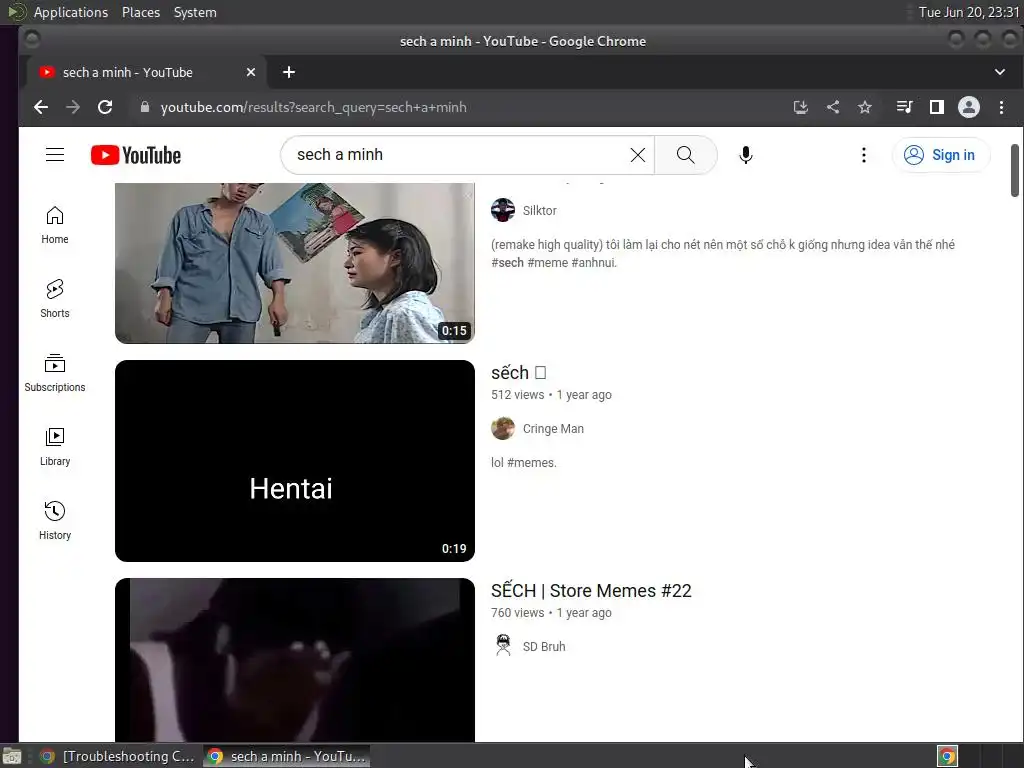Screen dimensions: 1024x768
Task: Click the Chrome address bar URL
Action: pos(313,107)
